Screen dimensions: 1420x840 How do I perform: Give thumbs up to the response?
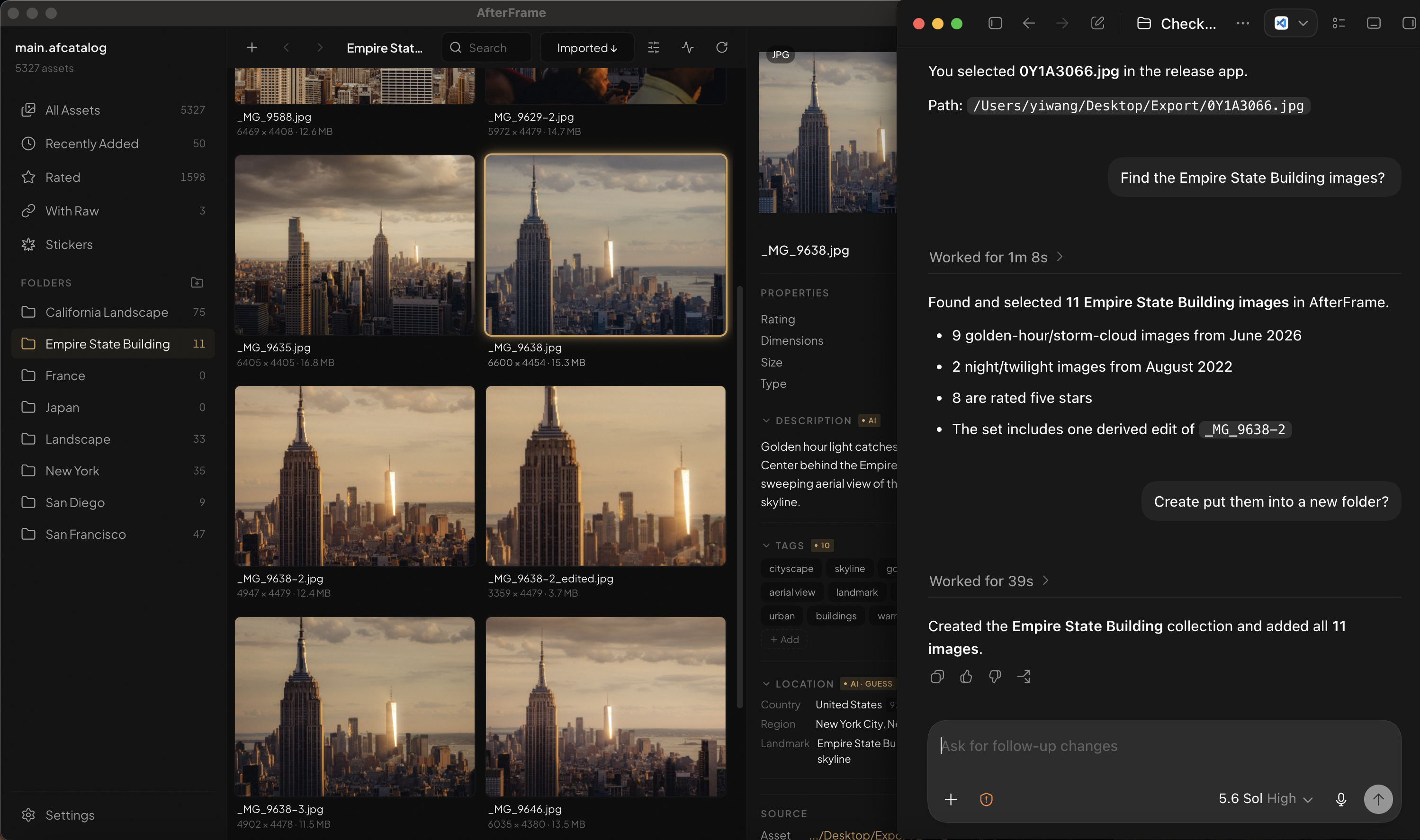pos(966,677)
